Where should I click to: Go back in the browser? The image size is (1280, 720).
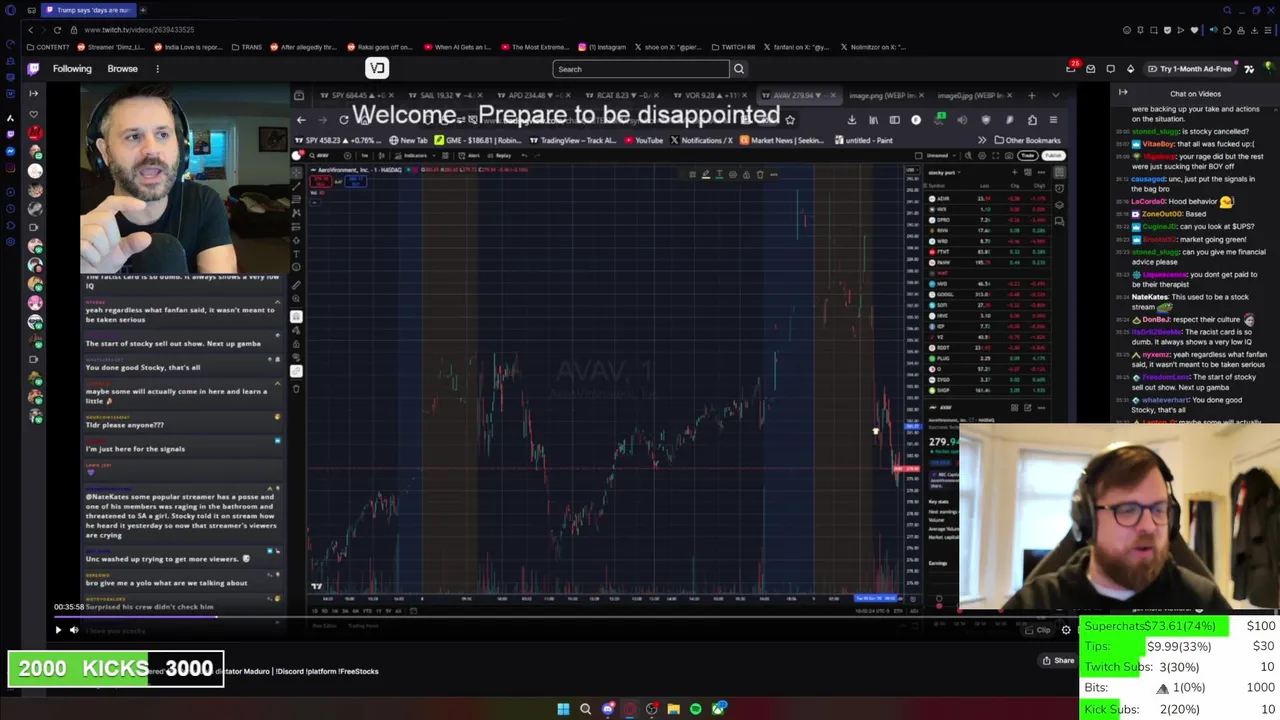pos(30,30)
